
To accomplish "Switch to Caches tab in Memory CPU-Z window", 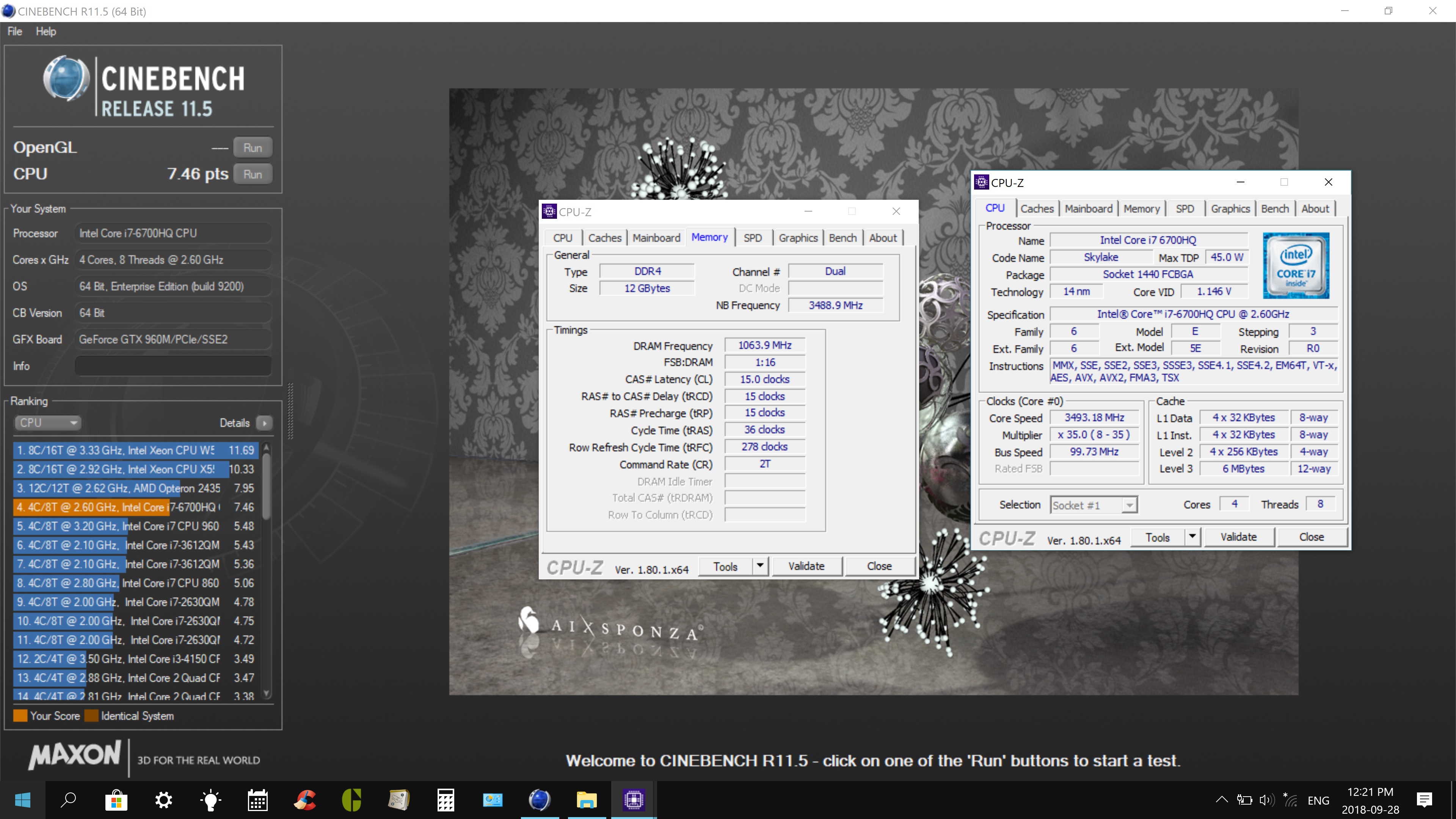I will (x=604, y=238).
